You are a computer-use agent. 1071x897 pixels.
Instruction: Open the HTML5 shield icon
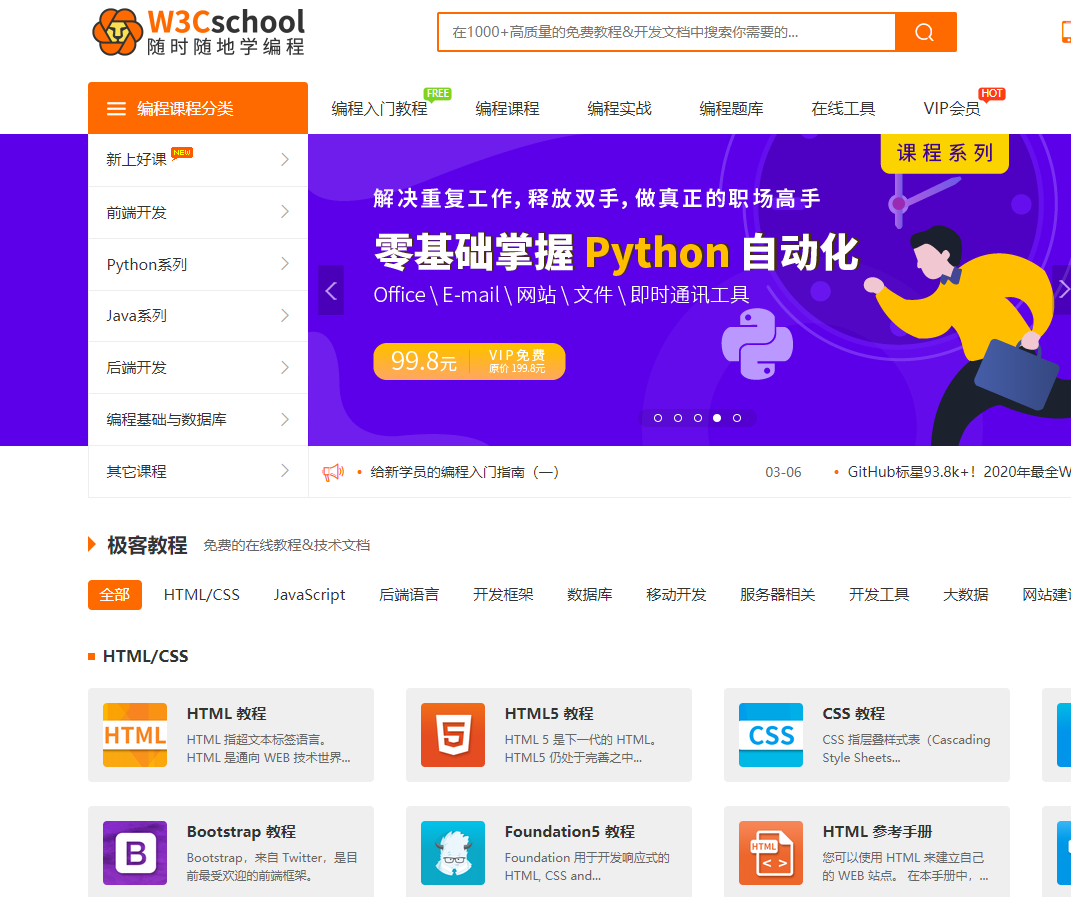click(x=453, y=735)
